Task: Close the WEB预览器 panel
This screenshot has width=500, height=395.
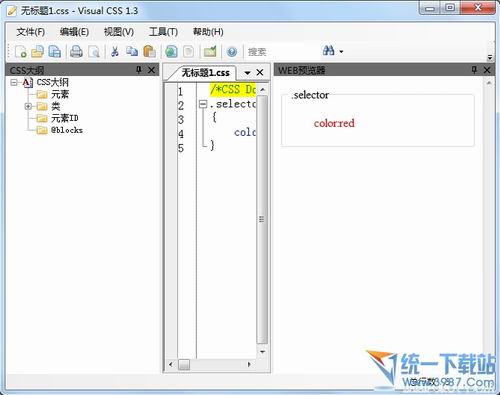Action: (487, 70)
